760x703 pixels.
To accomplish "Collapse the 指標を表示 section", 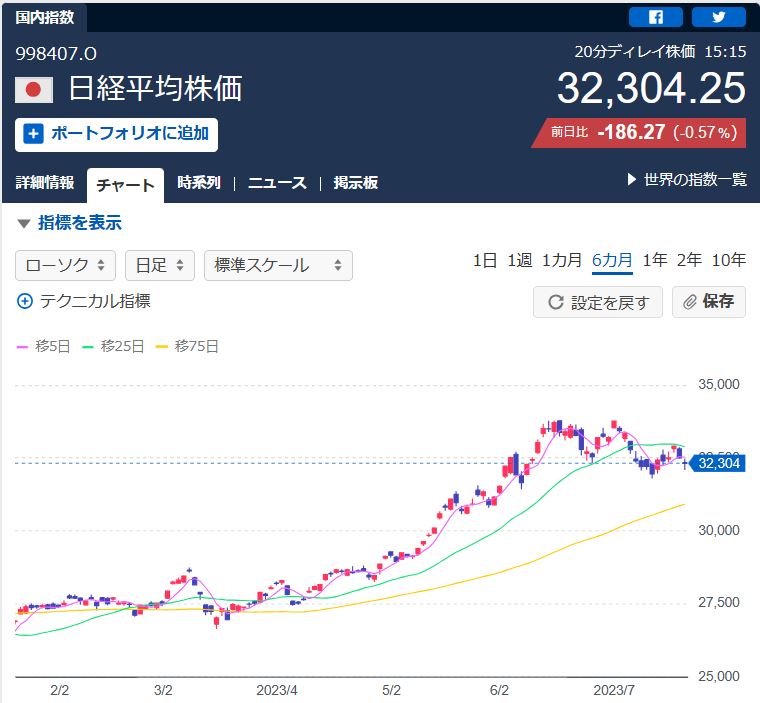I will 69,223.
